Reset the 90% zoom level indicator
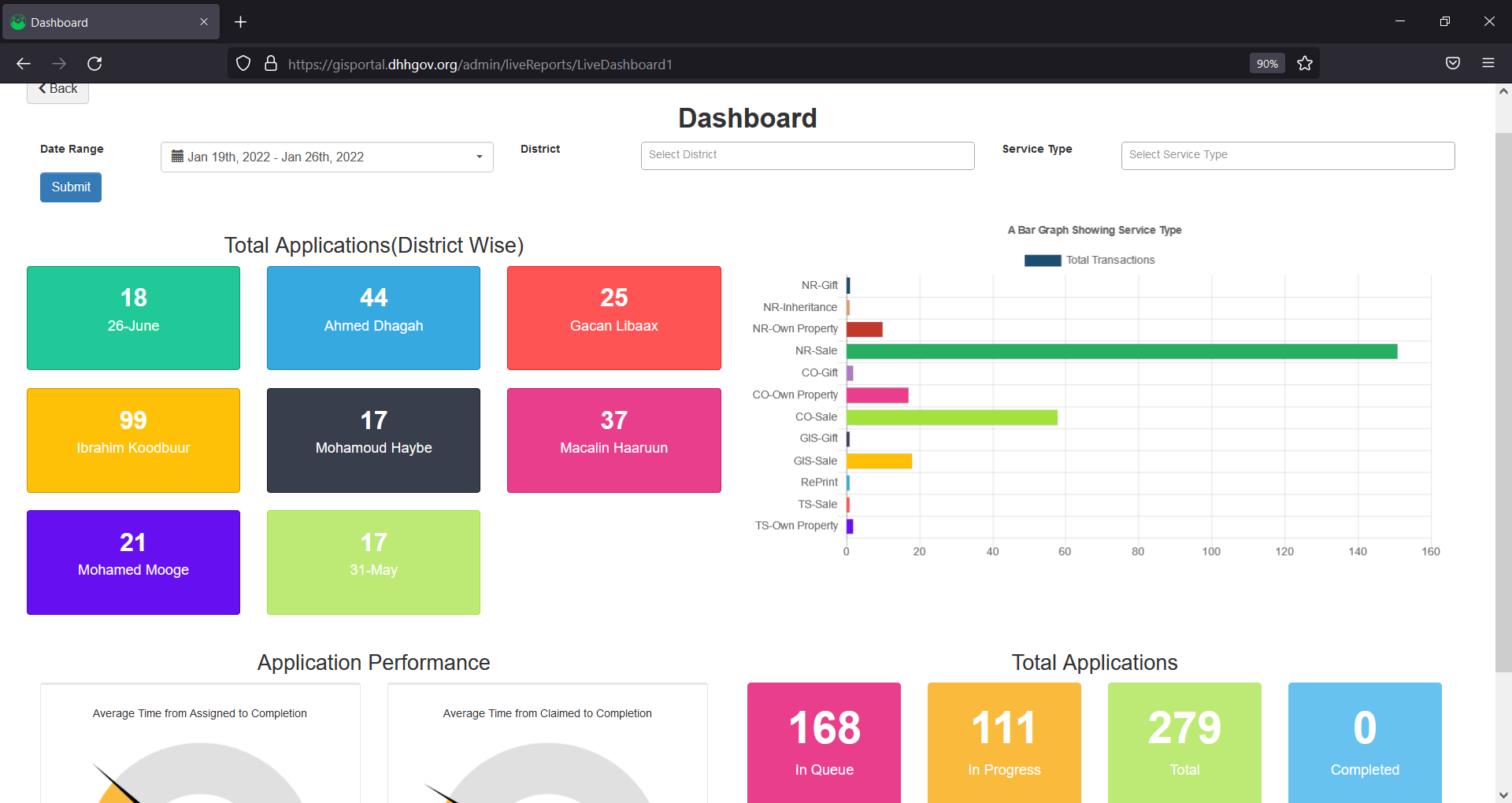This screenshot has height=803, width=1512. coord(1267,64)
